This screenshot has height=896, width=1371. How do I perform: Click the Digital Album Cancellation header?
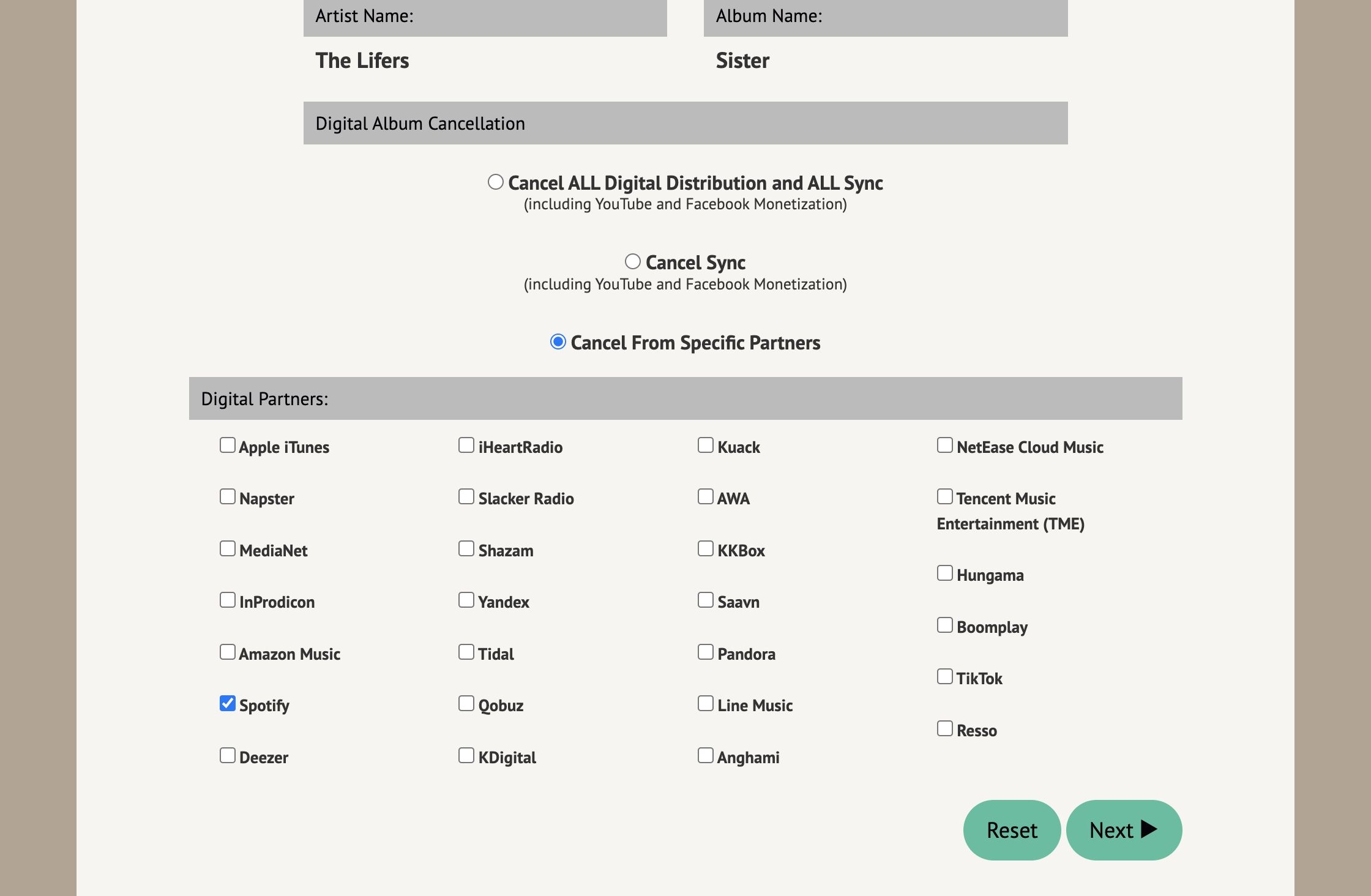click(x=685, y=123)
